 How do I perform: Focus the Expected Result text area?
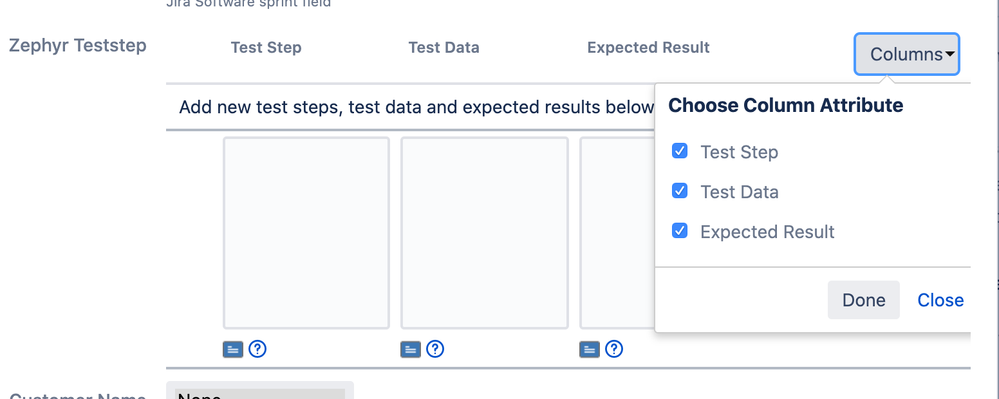[617, 233]
